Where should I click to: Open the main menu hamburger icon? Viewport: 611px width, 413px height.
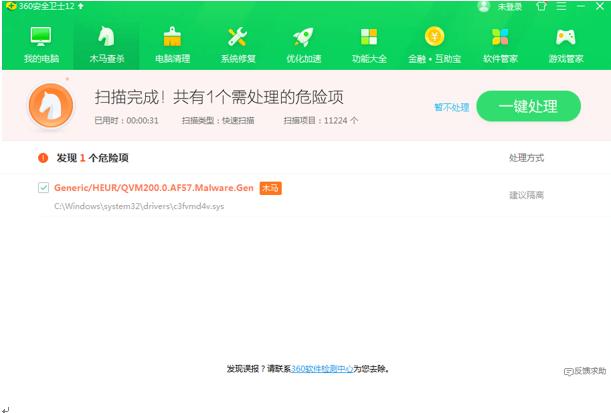coord(561,6)
